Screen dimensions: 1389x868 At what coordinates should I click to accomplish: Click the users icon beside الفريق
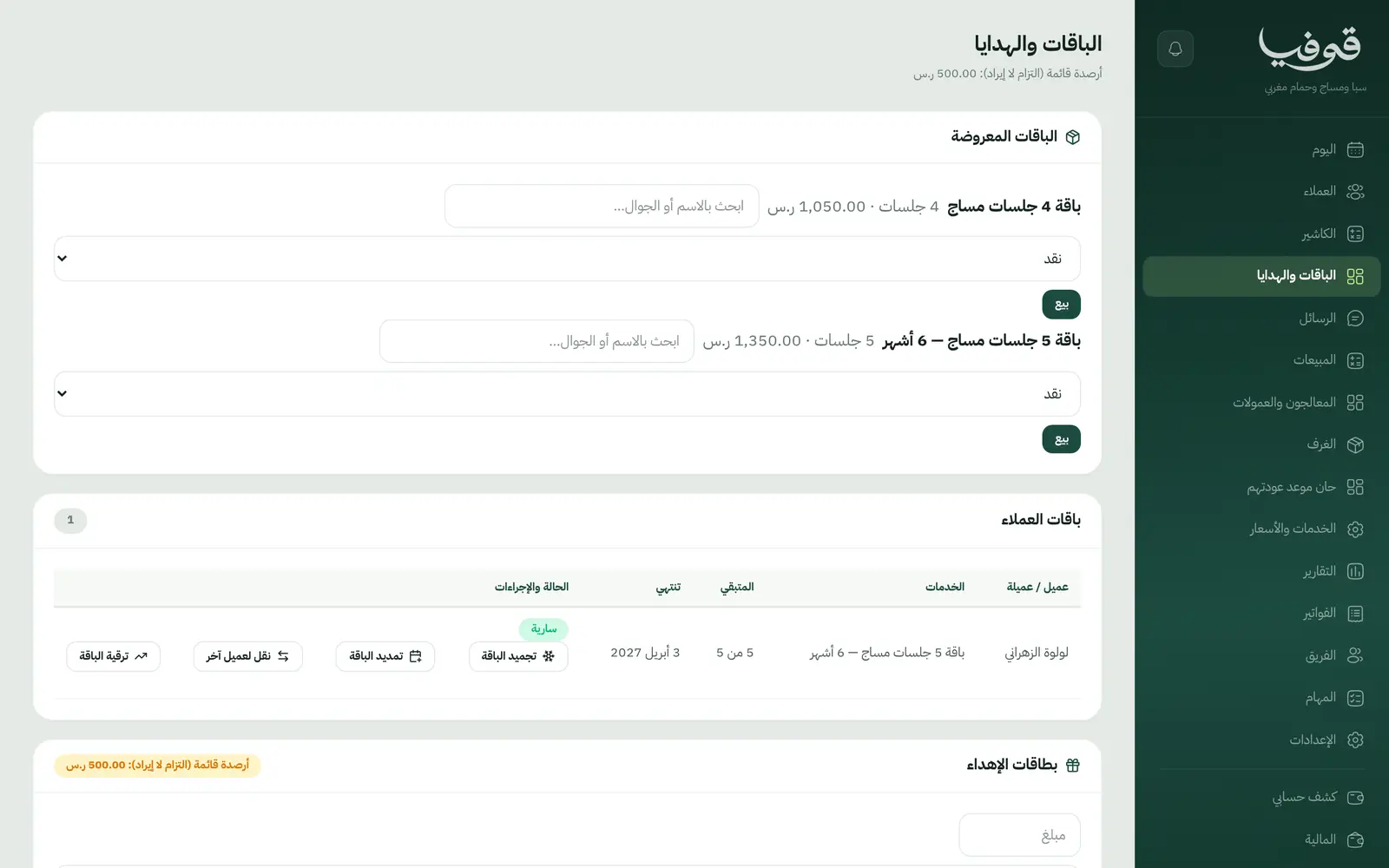point(1355,655)
